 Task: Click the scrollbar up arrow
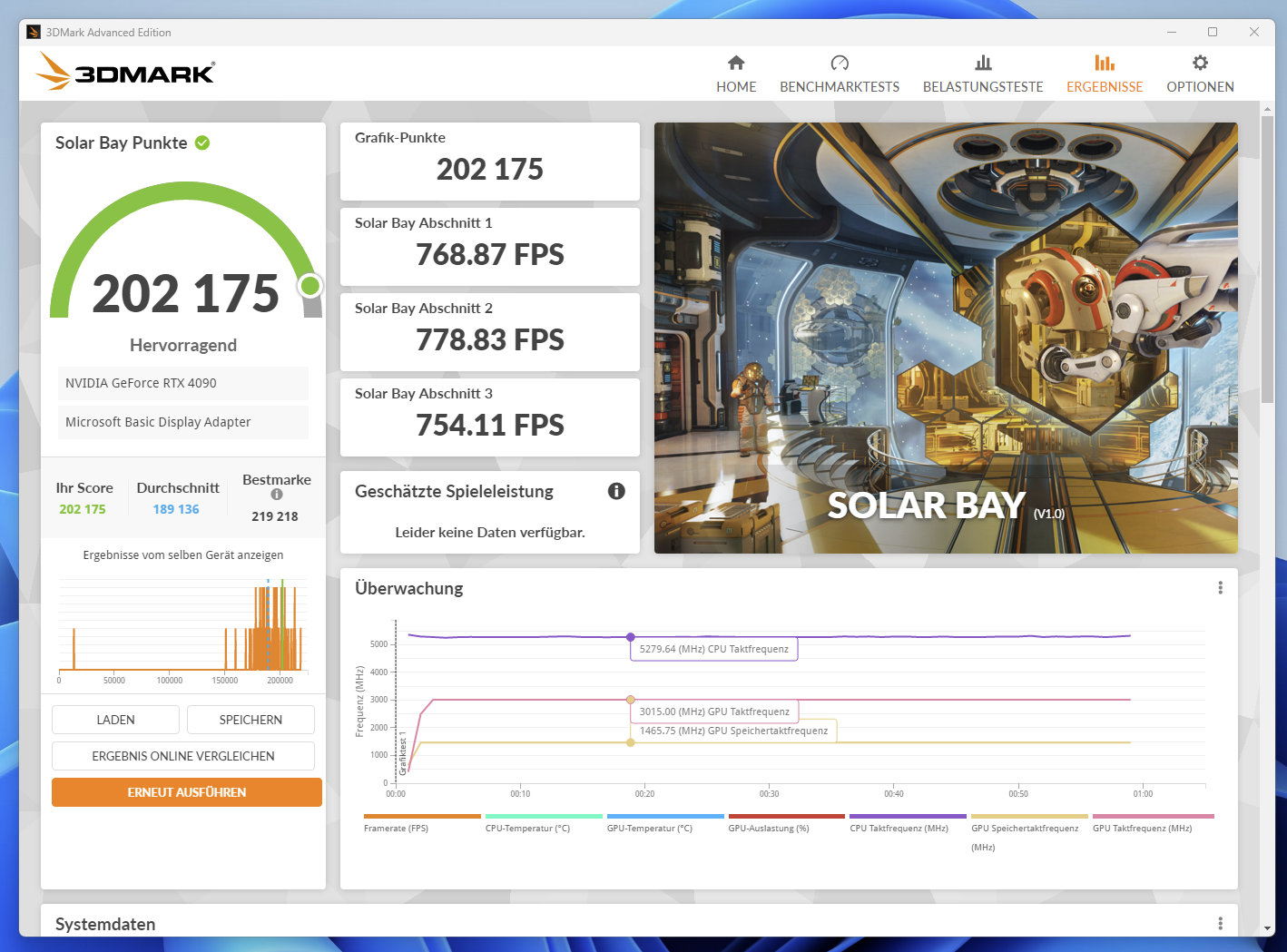[x=1267, y=109]
